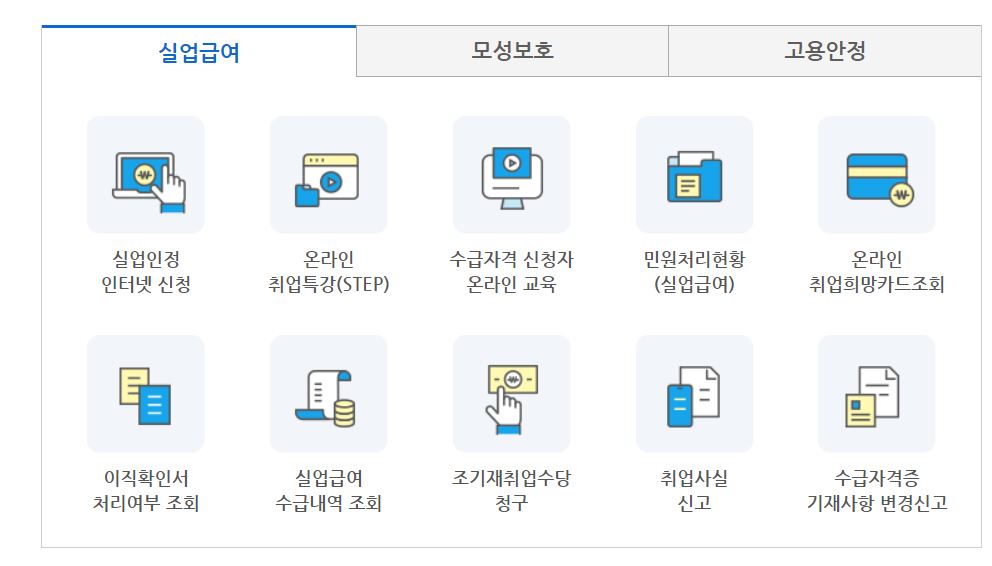Open the 모성보호 tab
Viewport: 992px width, 566px height.
pyautogui.click(x=512, y=51)
